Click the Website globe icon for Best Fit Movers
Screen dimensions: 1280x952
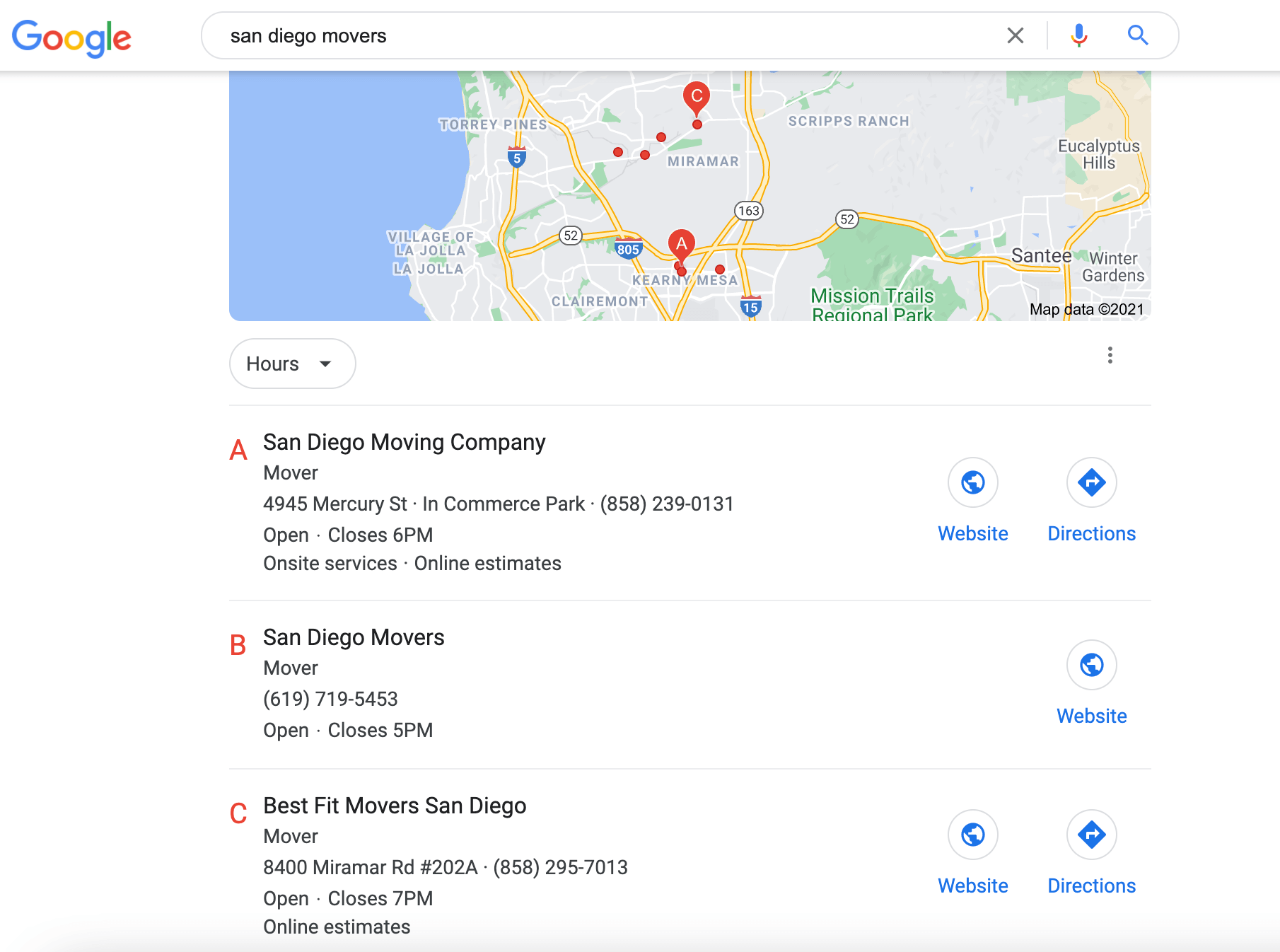click(973, 835)
